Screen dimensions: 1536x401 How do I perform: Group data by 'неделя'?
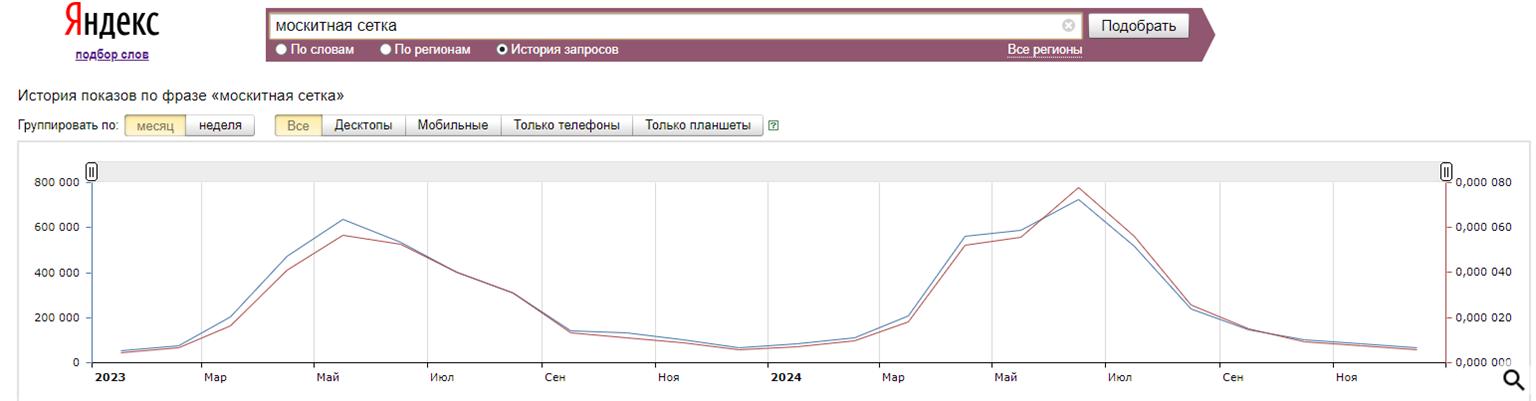click(x=220, y=125)
